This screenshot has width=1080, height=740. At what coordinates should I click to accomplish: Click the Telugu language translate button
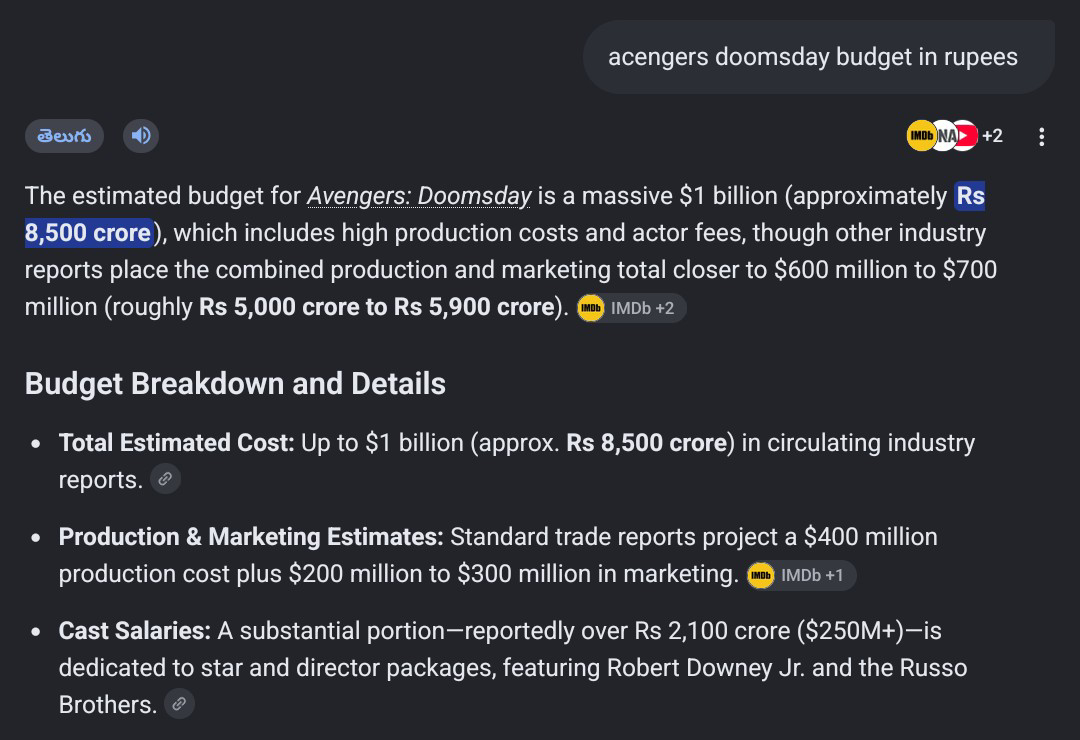64,136
